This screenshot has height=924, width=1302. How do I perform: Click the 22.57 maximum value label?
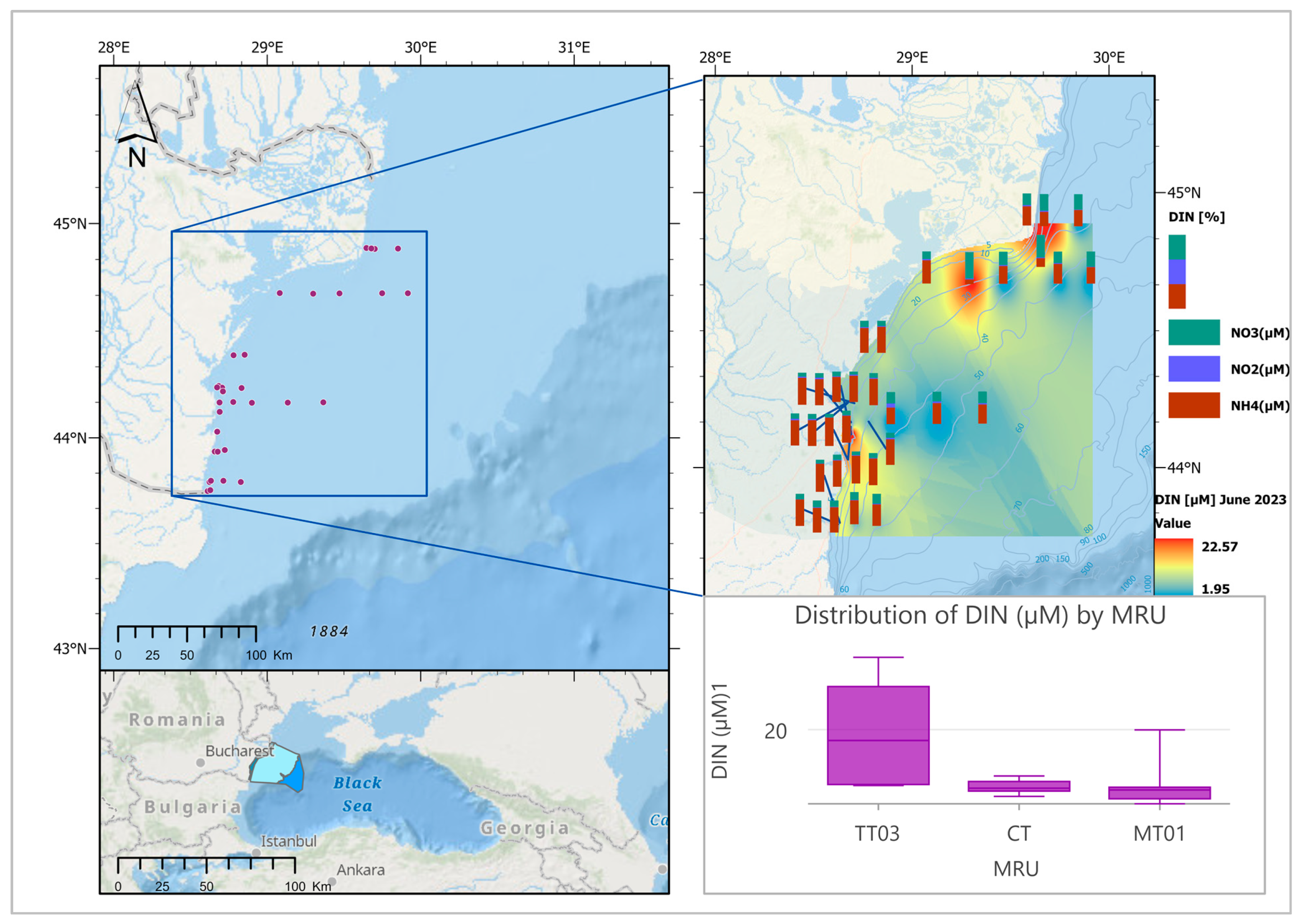pos(1219,547)
